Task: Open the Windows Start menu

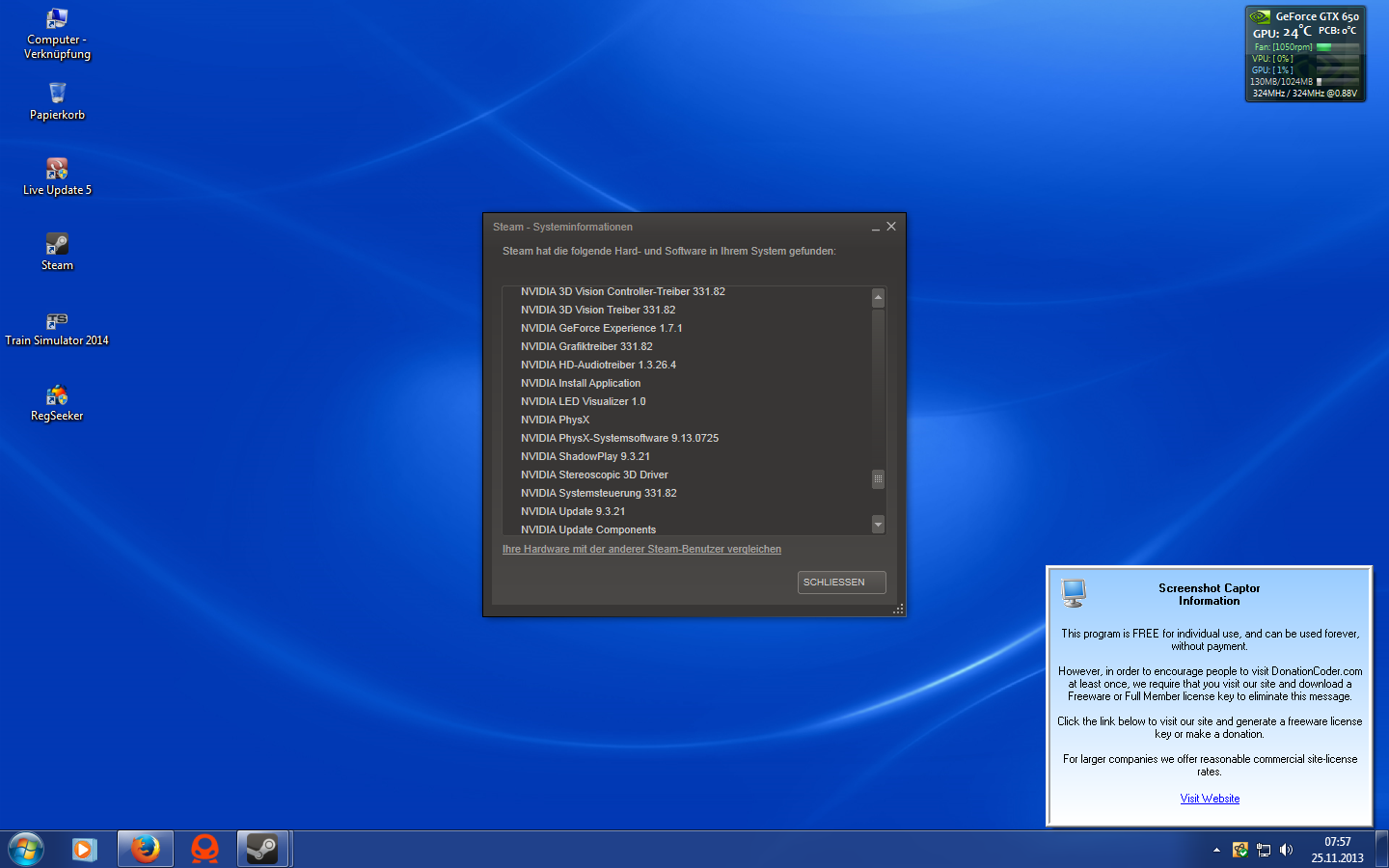Action: pos(26,849)
